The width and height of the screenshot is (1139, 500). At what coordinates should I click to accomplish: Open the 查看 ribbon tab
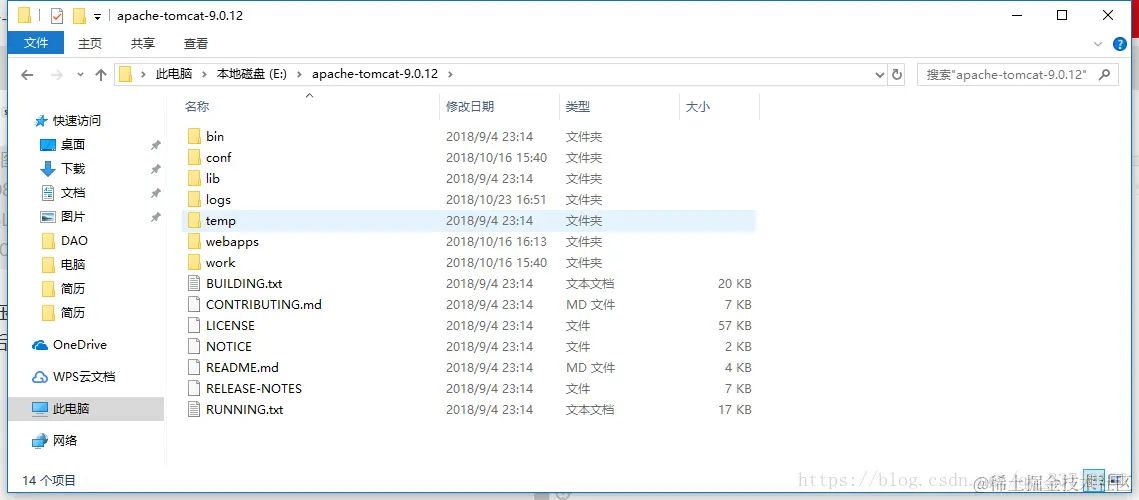tap(196, 44)
